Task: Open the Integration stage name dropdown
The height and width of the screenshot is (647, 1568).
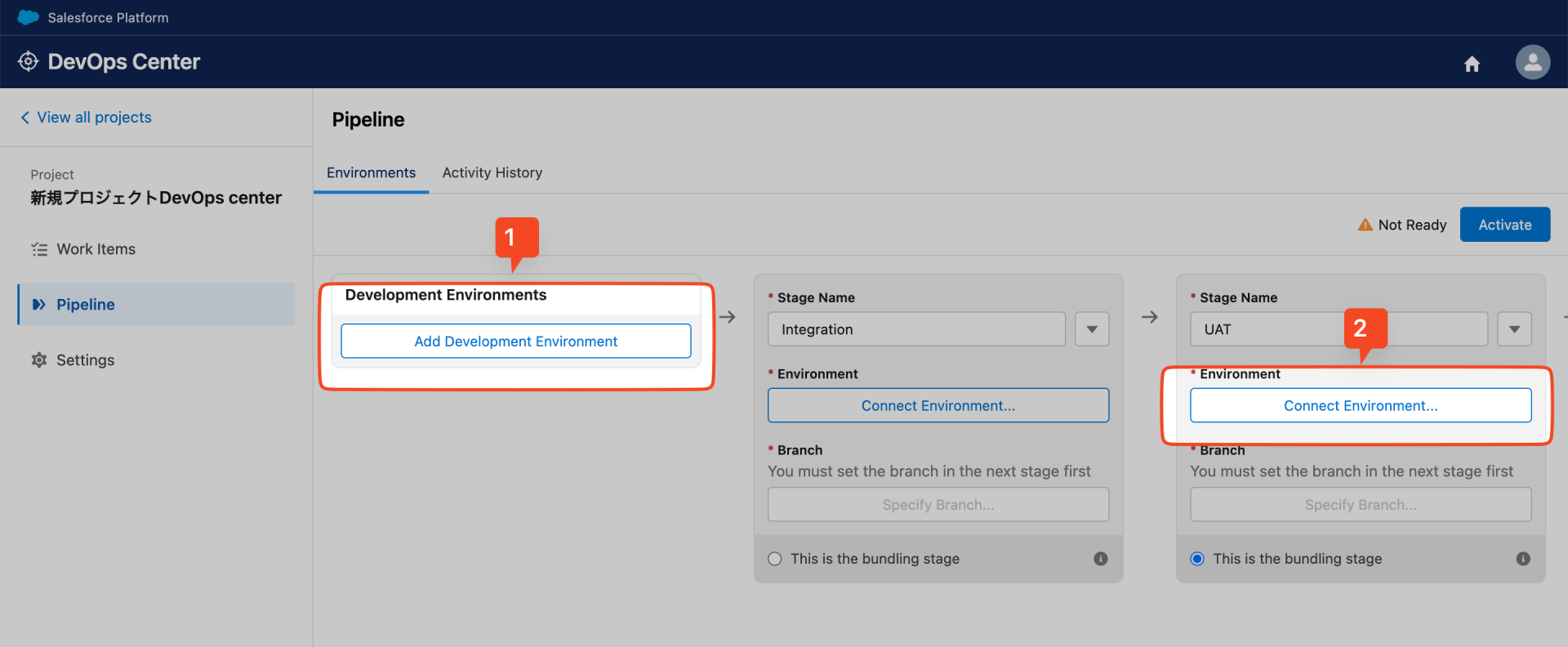Action: coord(1092,329)
